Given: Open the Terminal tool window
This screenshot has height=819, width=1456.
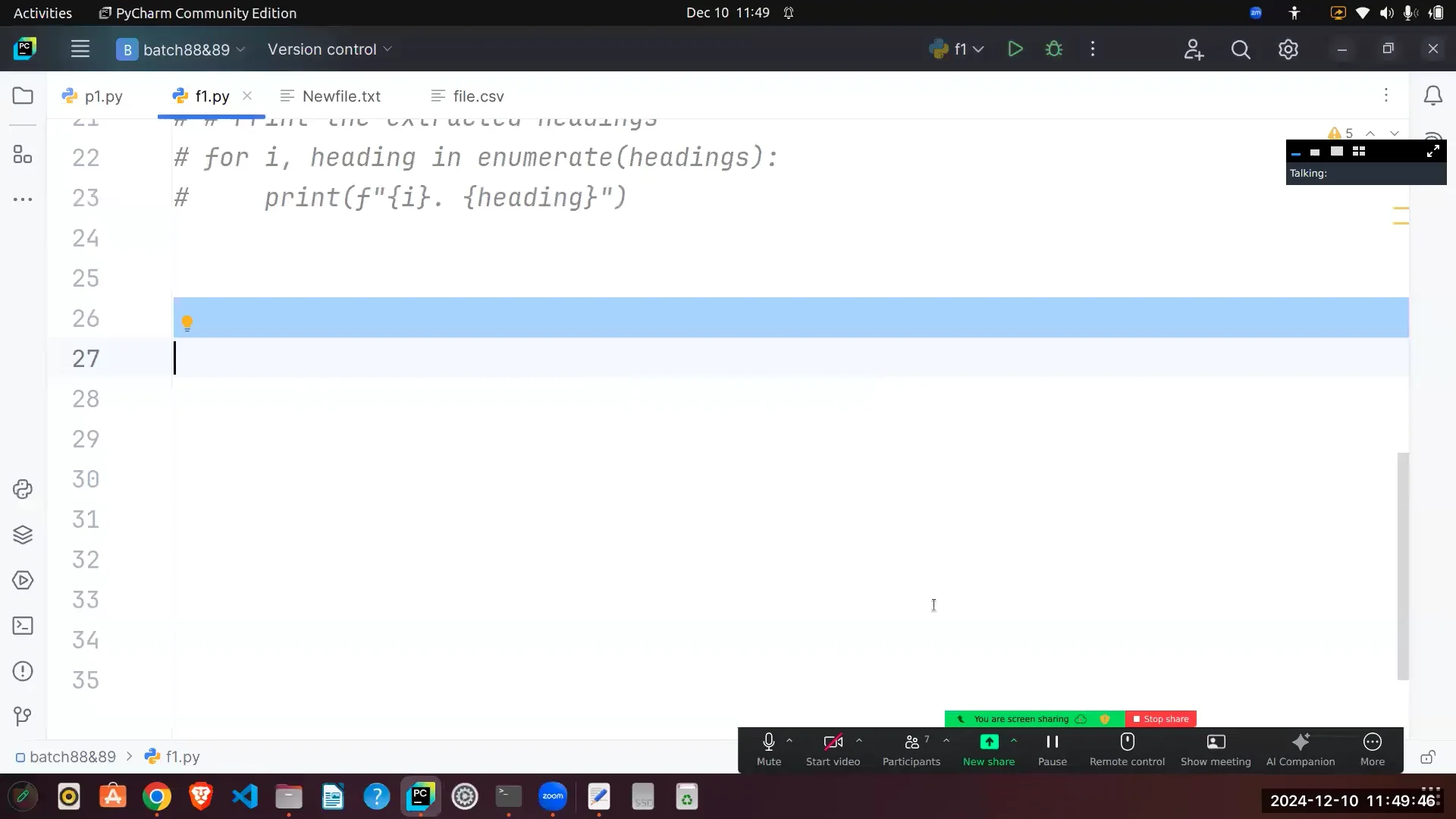Looking at the screenshot, I should pos(23,625).
